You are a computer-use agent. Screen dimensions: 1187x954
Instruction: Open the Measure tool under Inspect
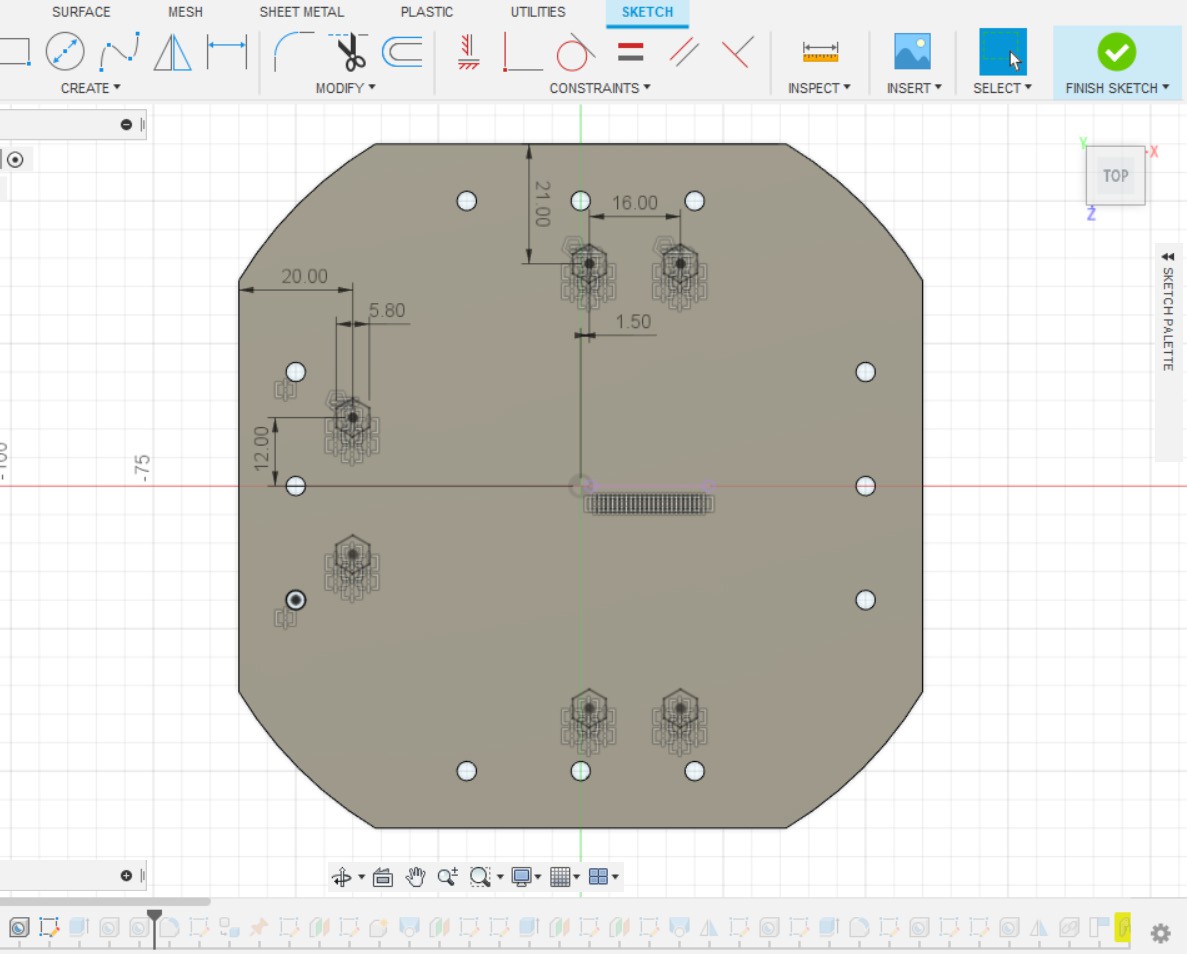[820, 52]
